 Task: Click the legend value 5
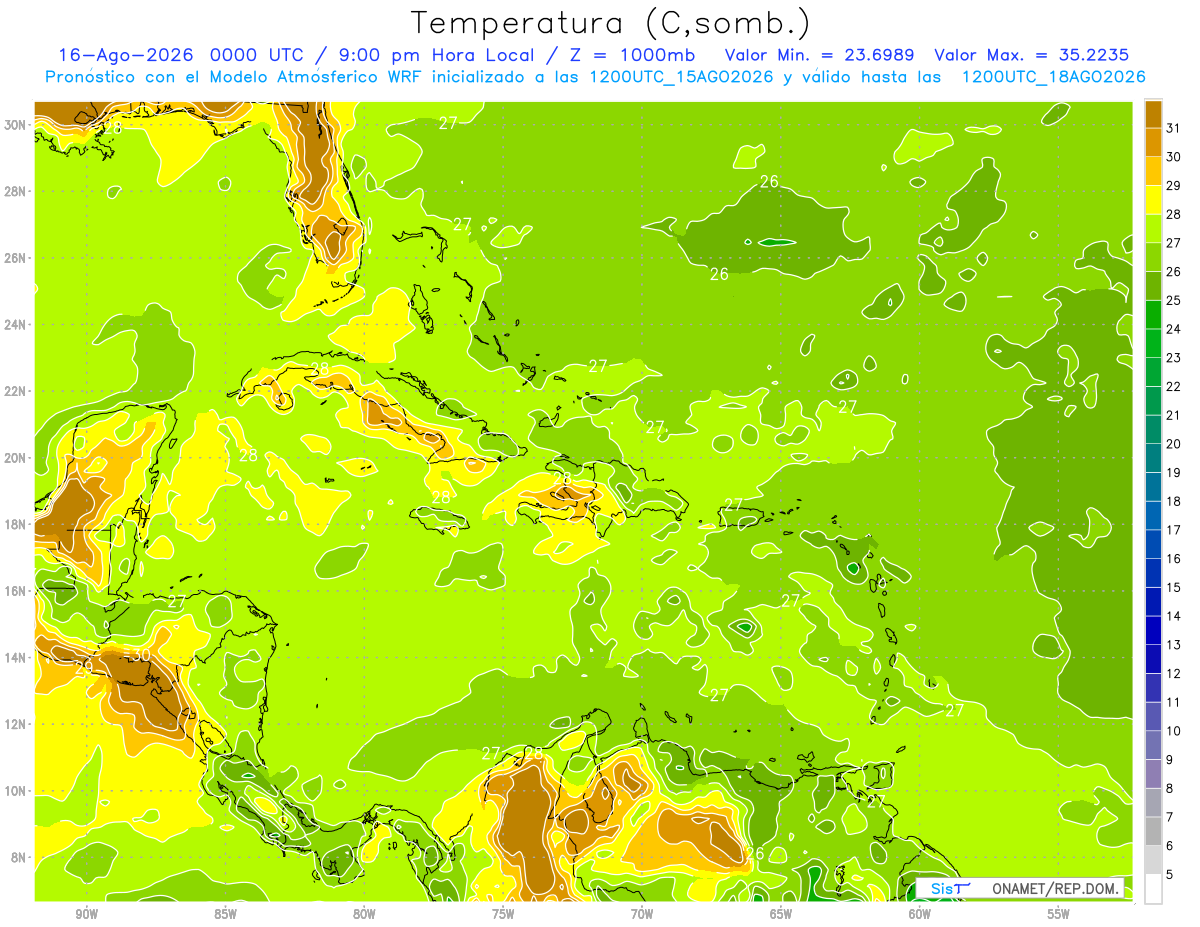pyautogui.click(x=1170, y=874)
